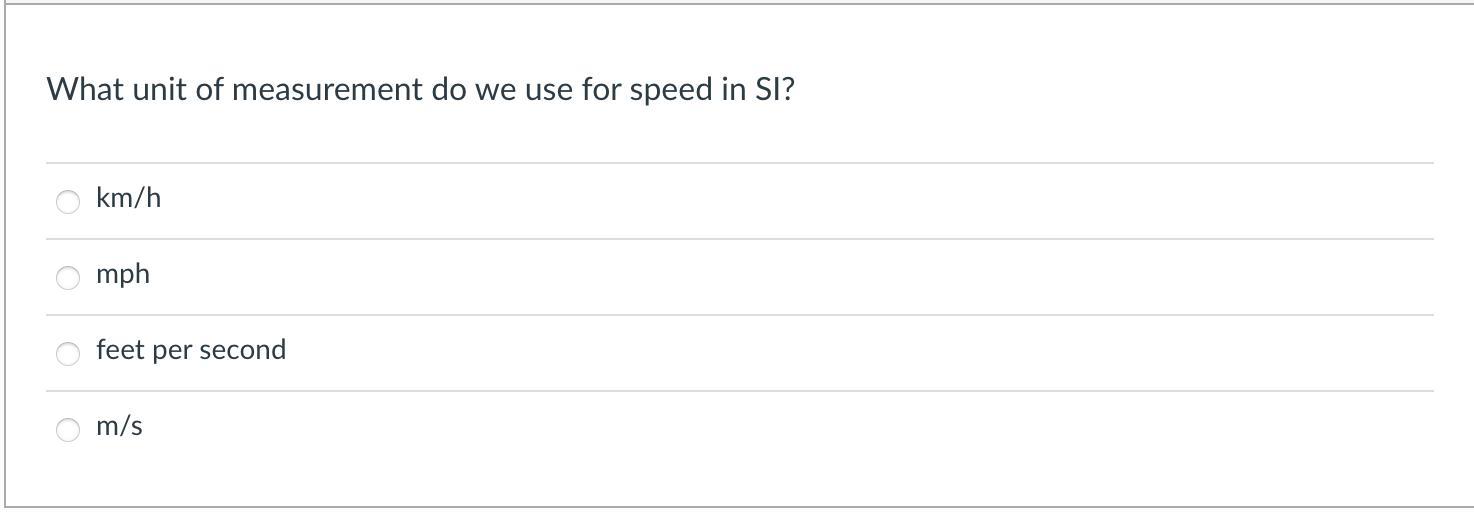The width and height of the screenshot is (1474, 512).
Task: Click the word 'measurement' in the question
Action: (328, 90)
